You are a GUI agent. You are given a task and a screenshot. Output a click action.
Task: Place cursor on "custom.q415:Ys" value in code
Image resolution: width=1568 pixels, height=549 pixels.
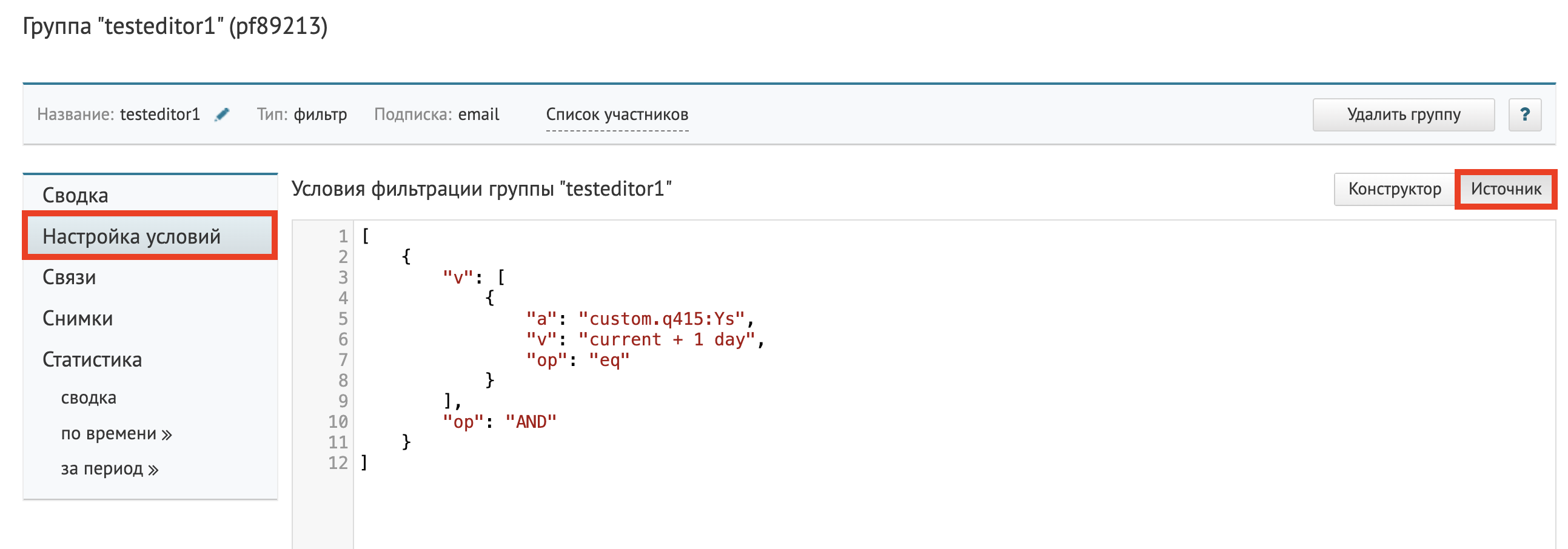tap(661, 319)
